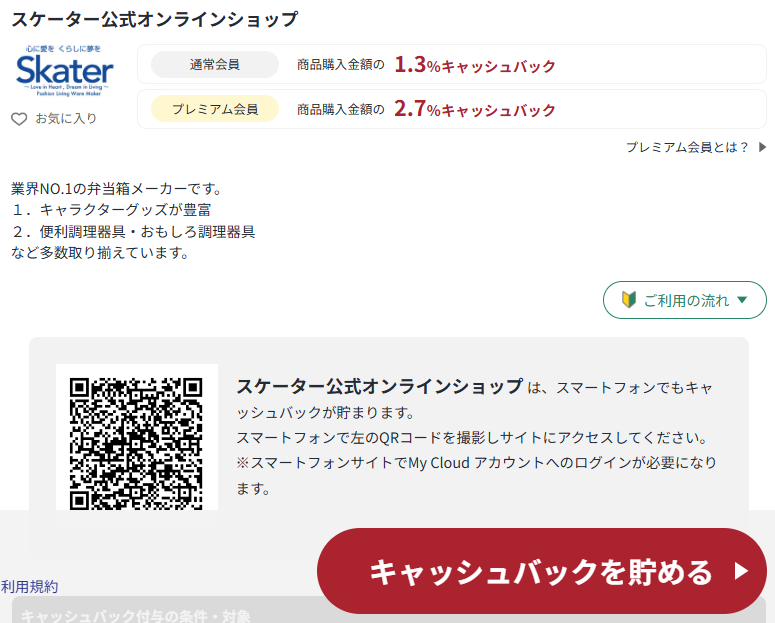Open the プレミアム会員とは？ link
This screenshot has height=623, width=775.
point(687,147)
